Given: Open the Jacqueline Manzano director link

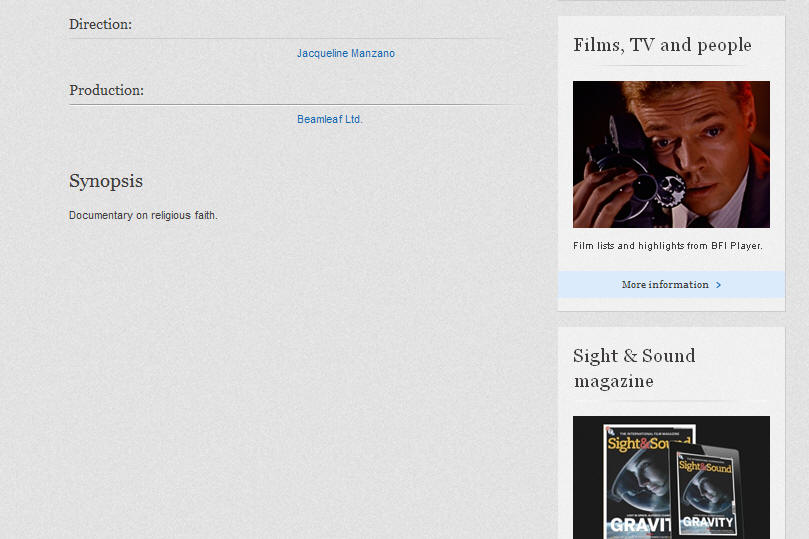Looking at the screenshot, I should [x=346, y=53].
